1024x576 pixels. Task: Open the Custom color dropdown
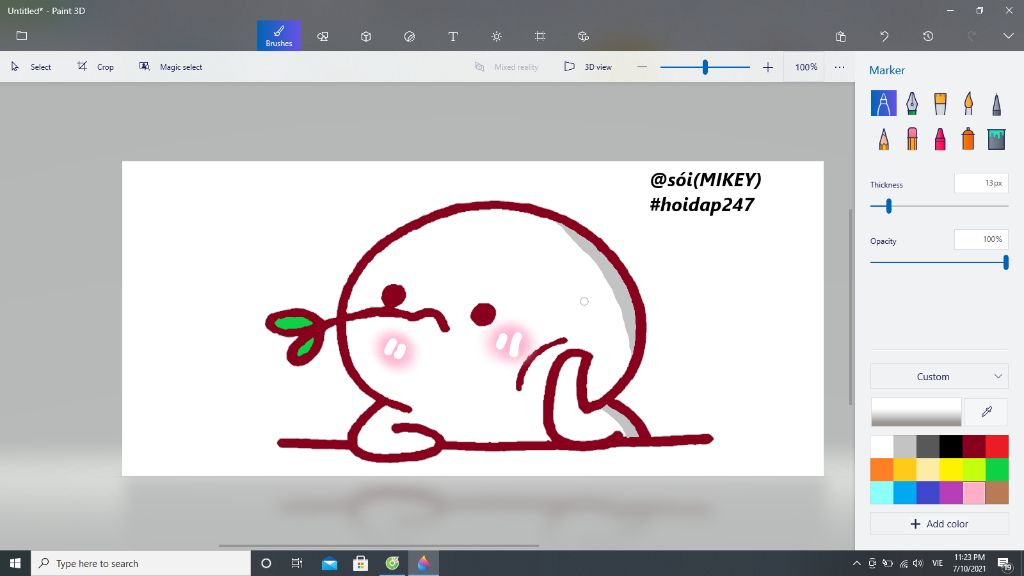pos(938,376)
